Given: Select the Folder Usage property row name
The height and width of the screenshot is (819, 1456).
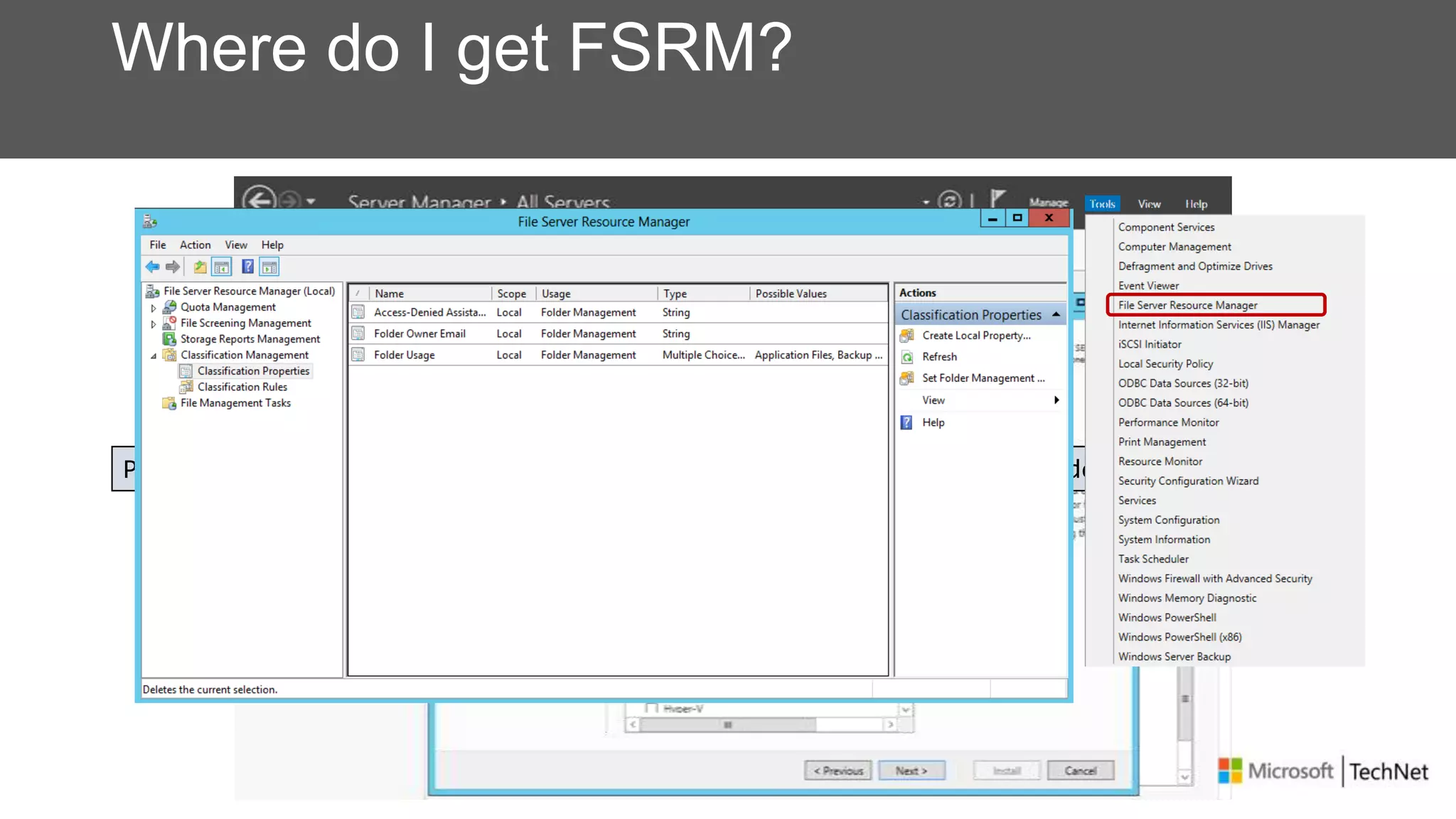Looking at the screenshot, I should [405, 355].
